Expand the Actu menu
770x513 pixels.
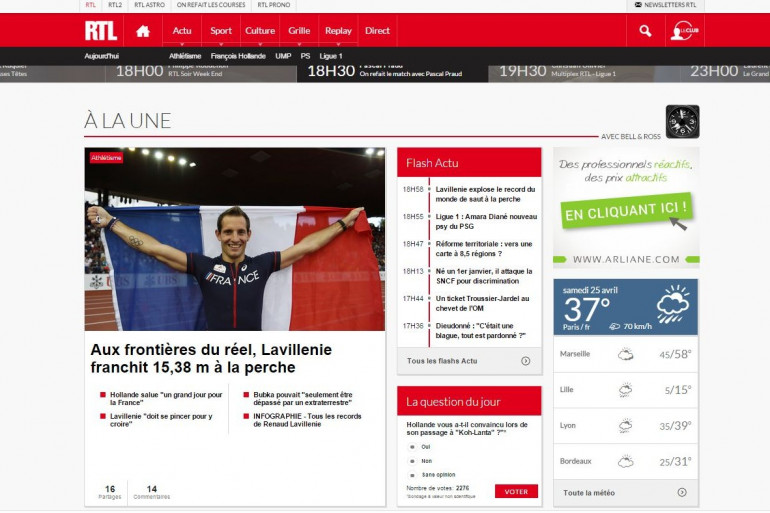pos(182,31)
